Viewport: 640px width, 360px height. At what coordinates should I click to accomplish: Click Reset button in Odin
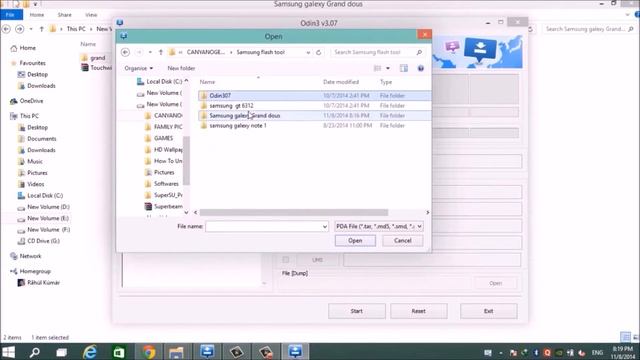pyautogui.click(x=418, y=311)
